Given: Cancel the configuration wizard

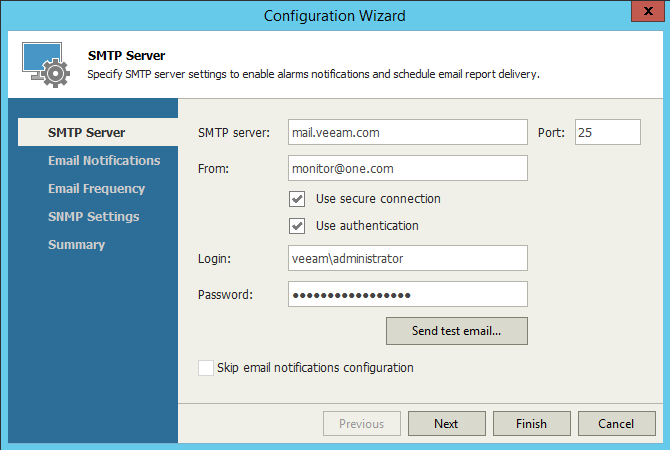Looking at the screenshot, I should click(x=616, y=424).
